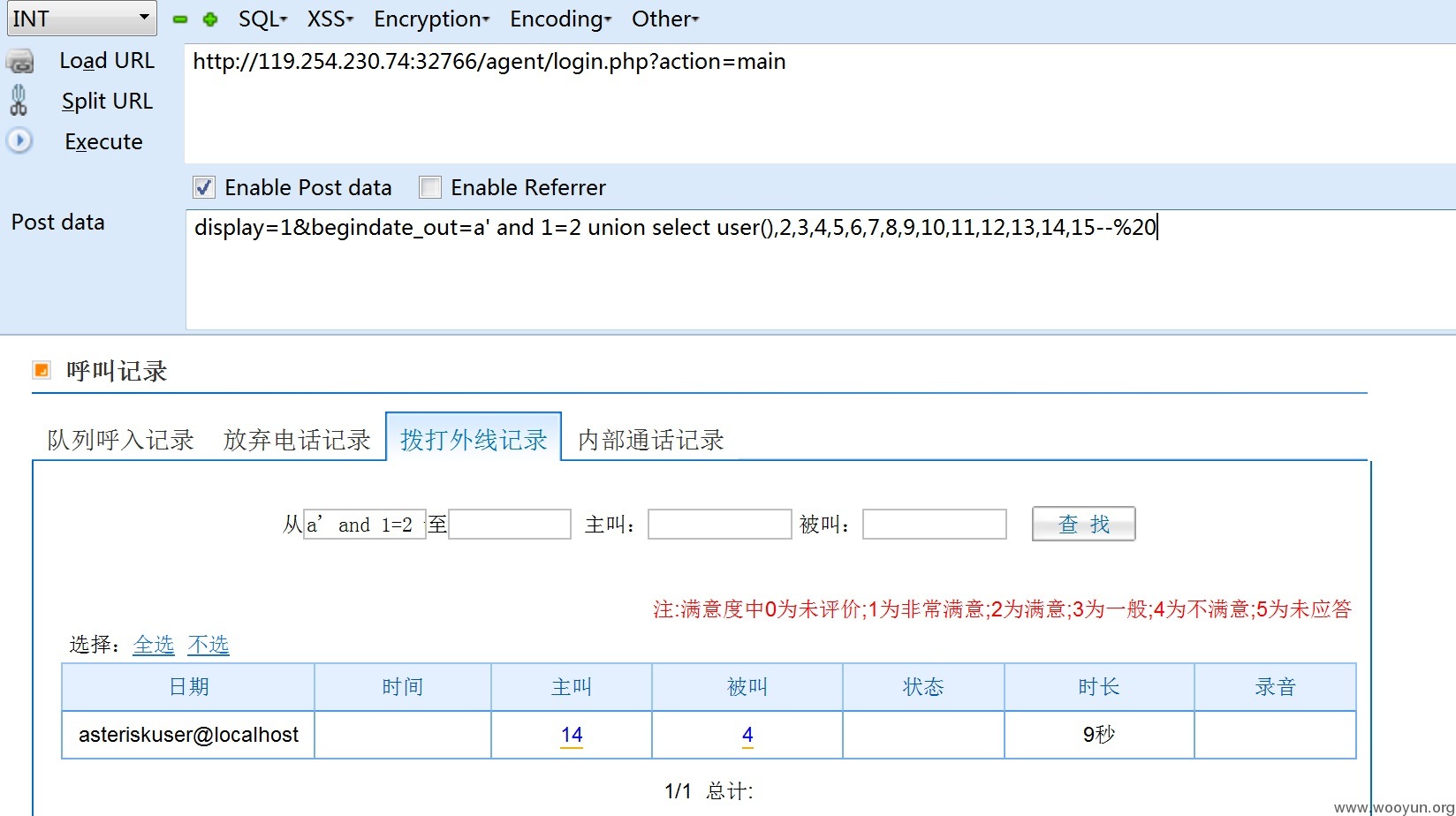Click the green minus icon in HackBar
Screen dimensions: 1456x816
(180, 19)
